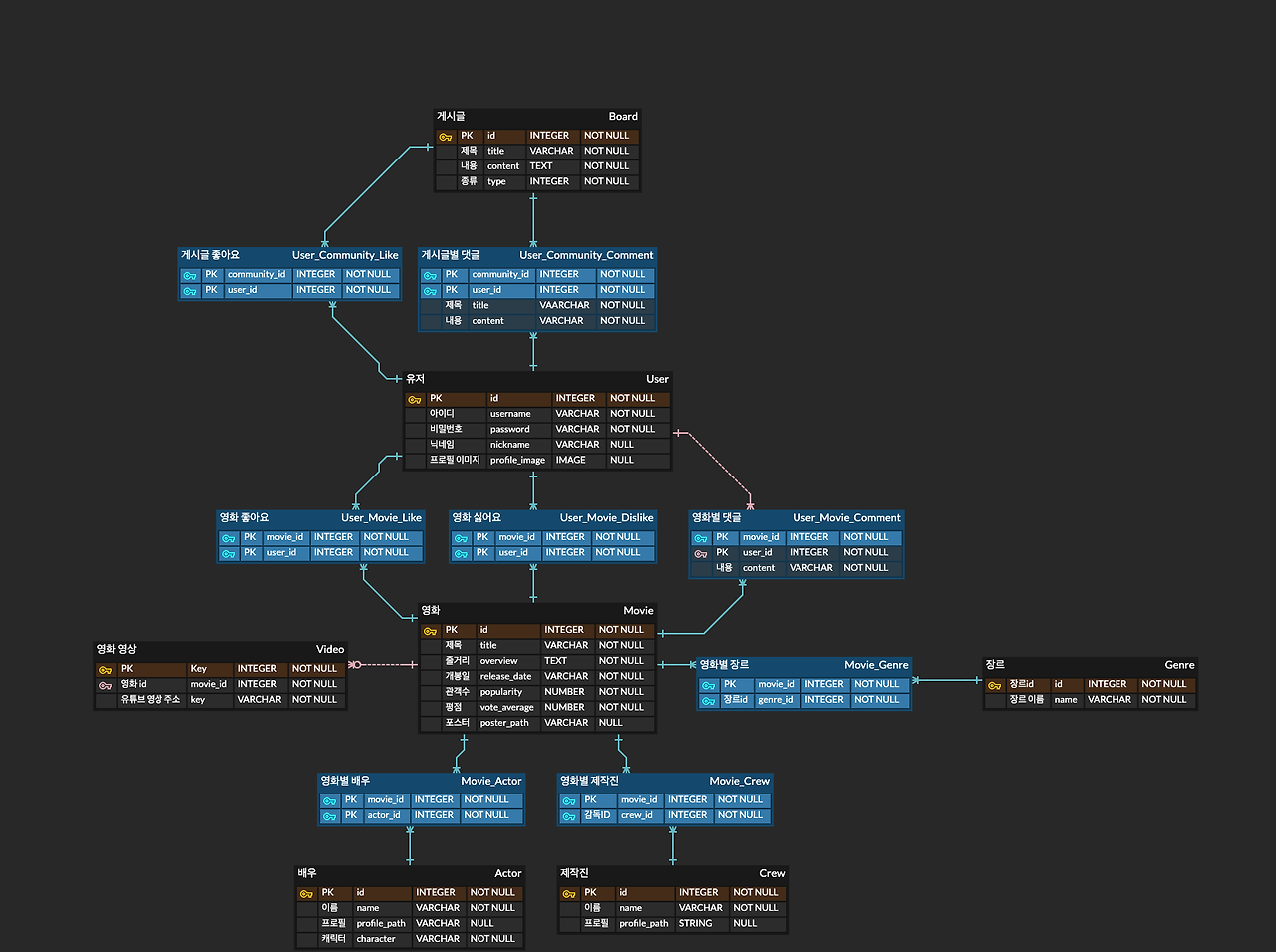Click the 'type' column name in Board table
Image resolution: width=1276 pixels, height=952 pixels.
coord(496,182)
